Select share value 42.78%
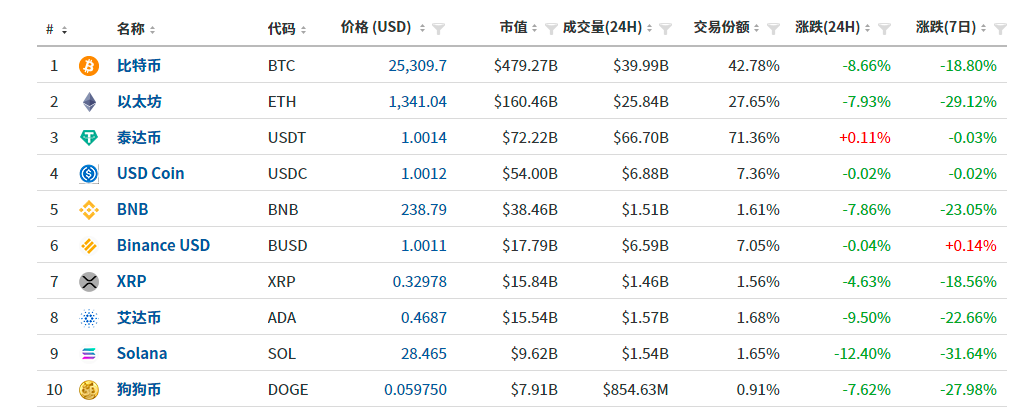 pos(754,66)
